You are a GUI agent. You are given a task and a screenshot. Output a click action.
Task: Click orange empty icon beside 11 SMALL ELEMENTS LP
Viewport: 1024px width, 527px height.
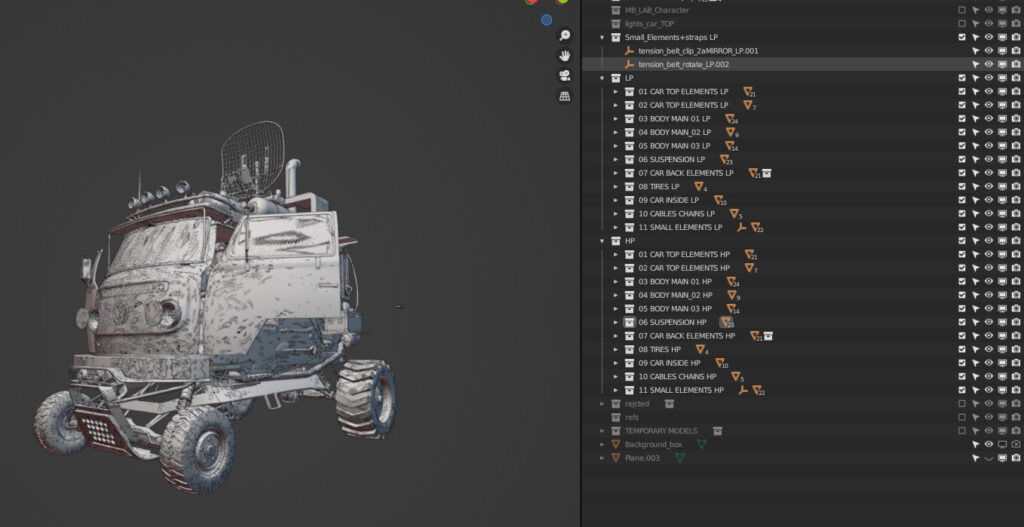pos(741,227)
